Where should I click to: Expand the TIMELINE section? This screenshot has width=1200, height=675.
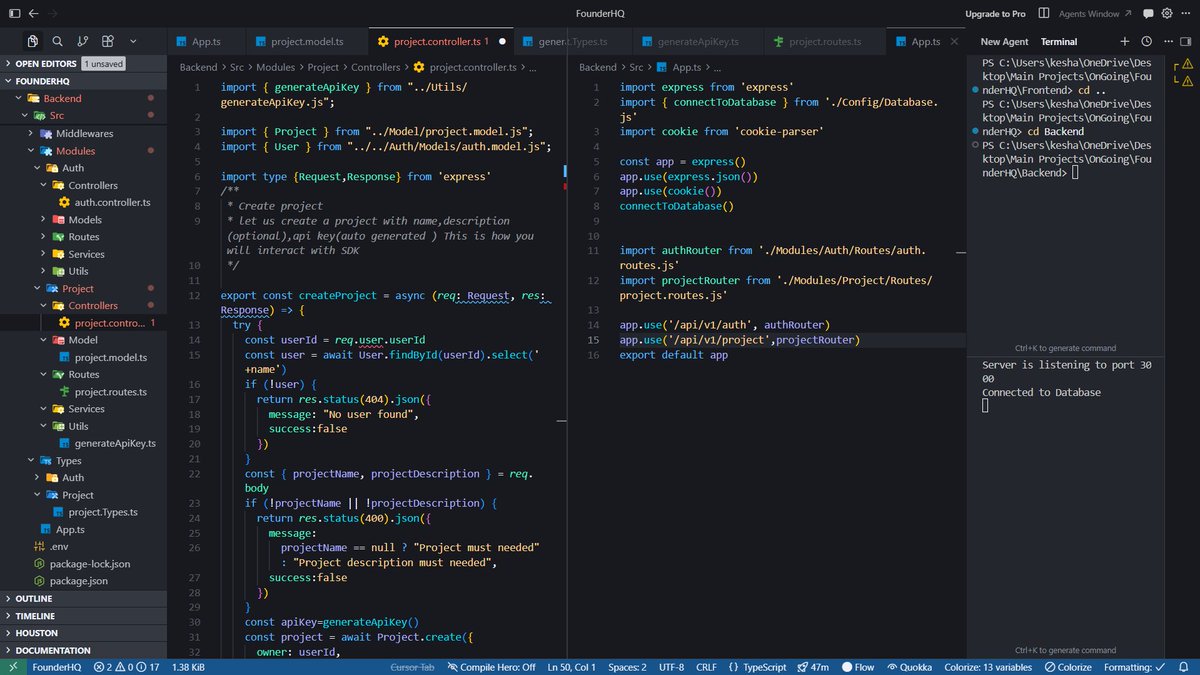pyautogui.click(x=83, y=616)
